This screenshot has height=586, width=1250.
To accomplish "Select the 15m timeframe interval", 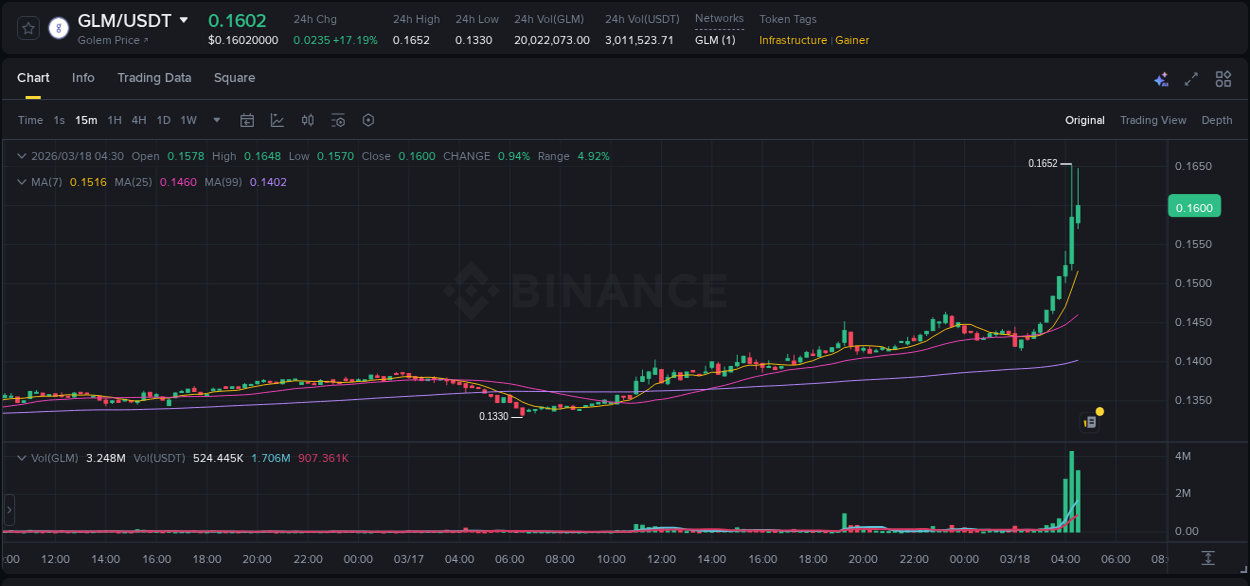I will point(86,120).
